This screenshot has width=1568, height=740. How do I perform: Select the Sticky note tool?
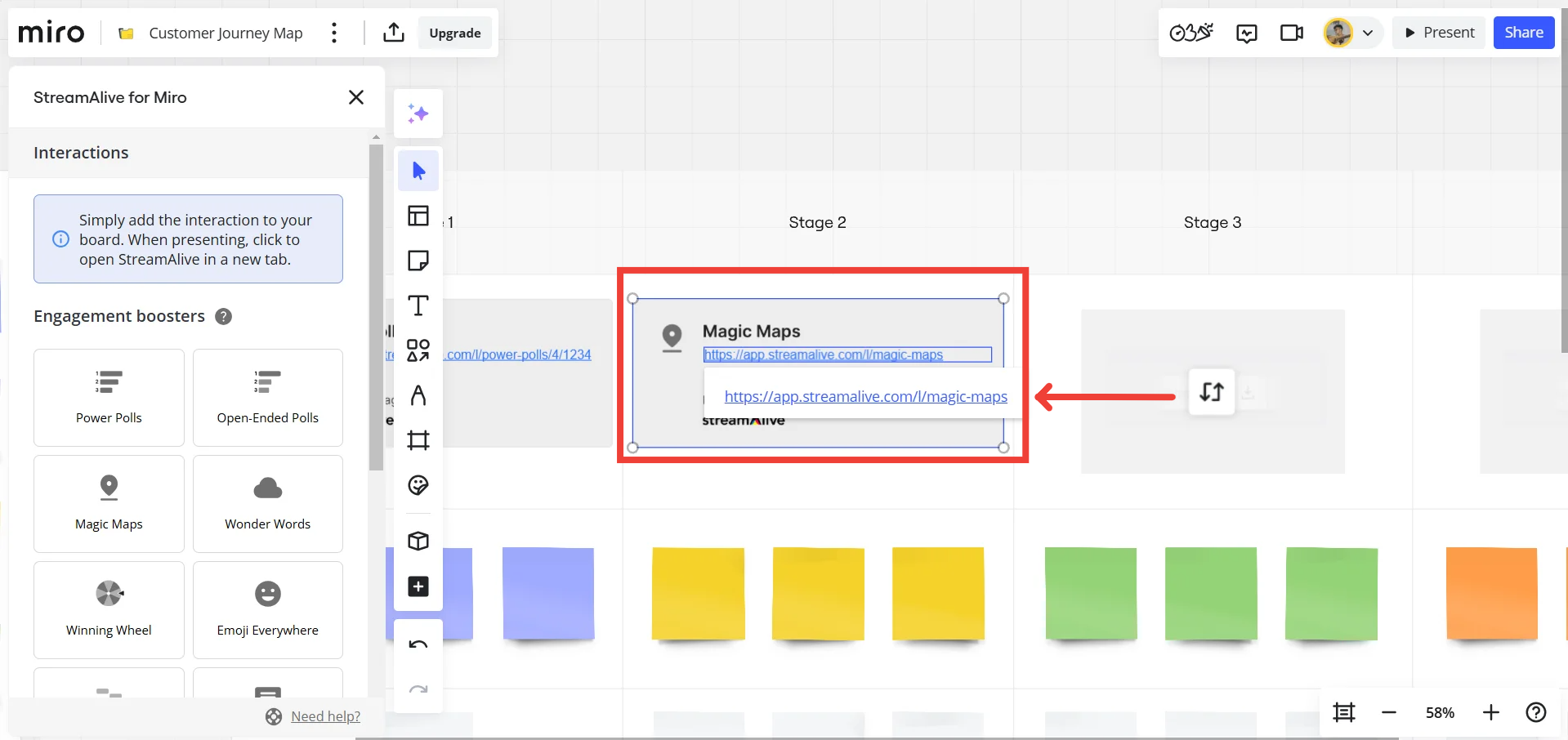click(x=418, y=261)
